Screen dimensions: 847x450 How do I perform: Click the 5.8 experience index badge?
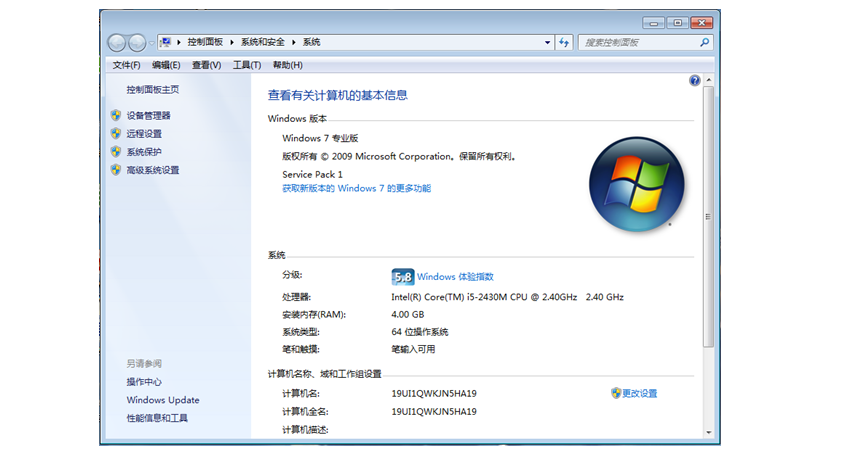(402, 277)
